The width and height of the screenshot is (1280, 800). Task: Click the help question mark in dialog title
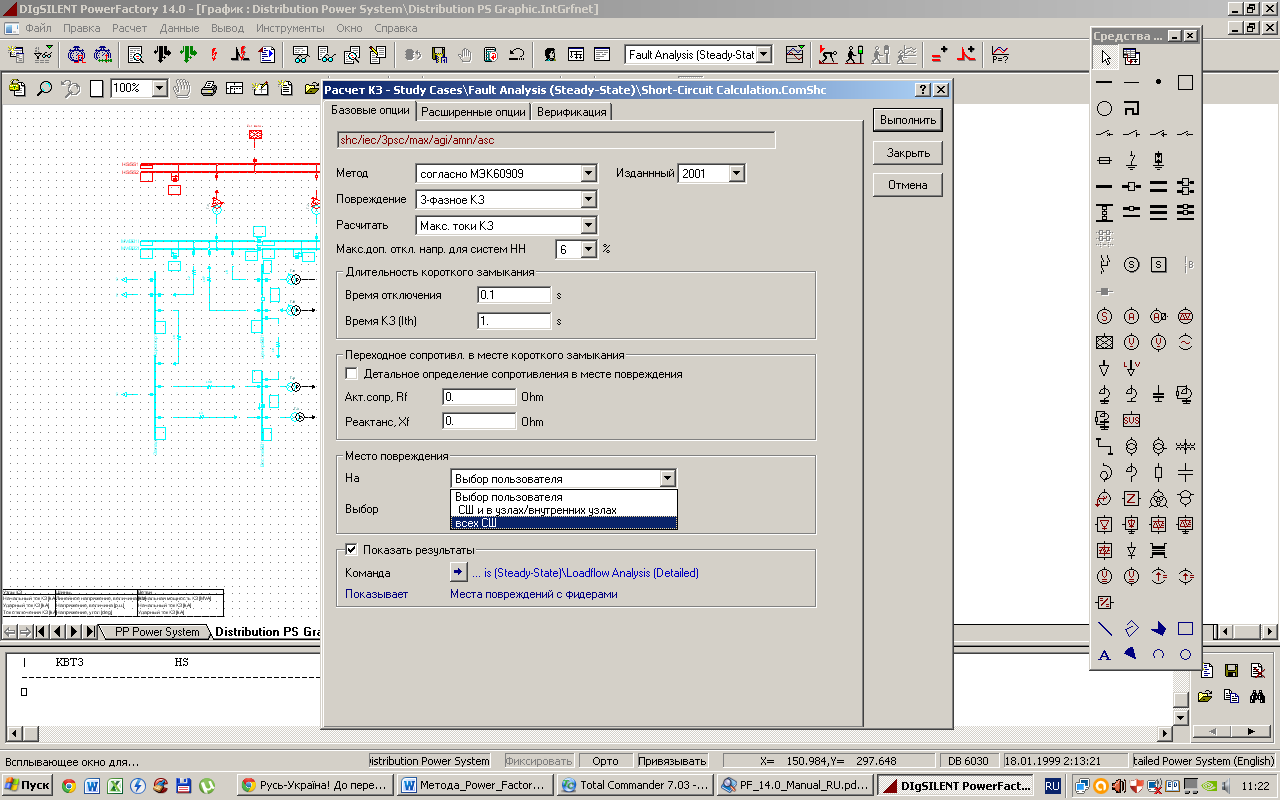(923, 90)
